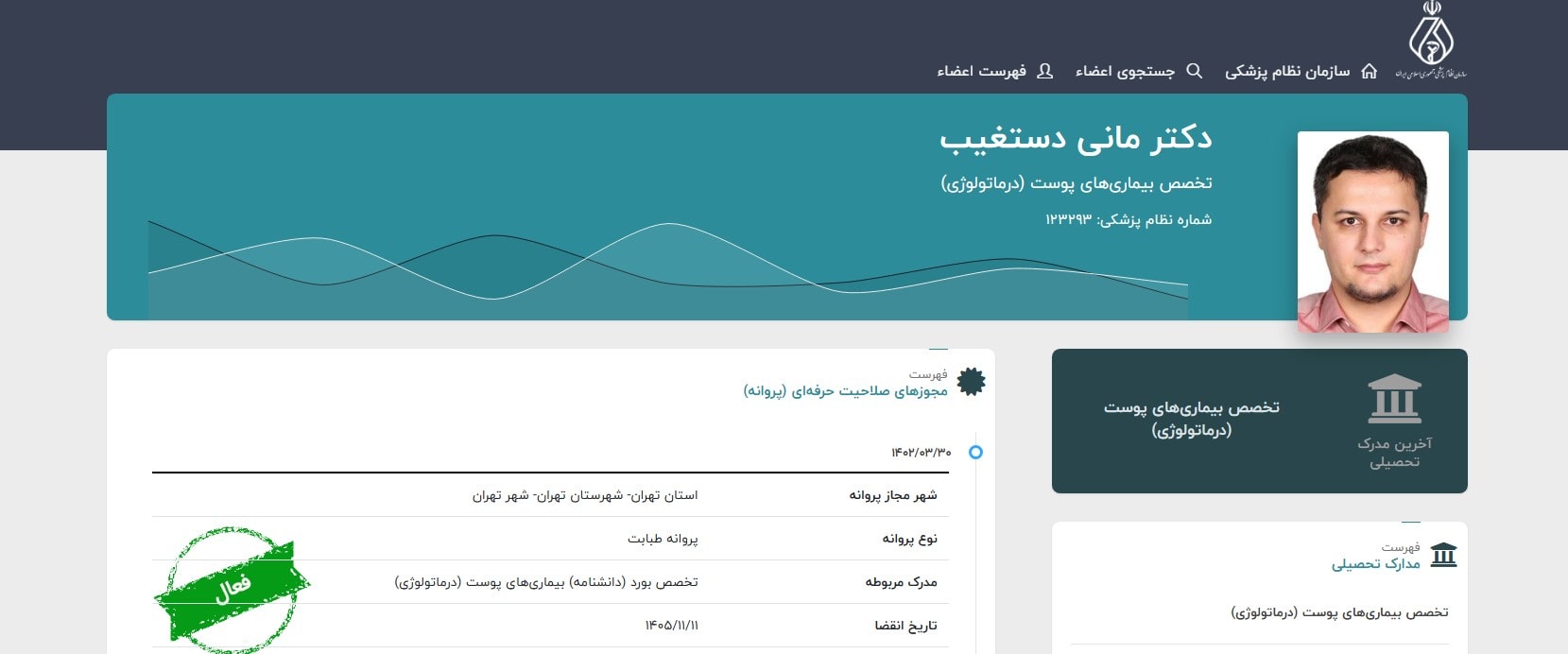Click the نوع پروانه row showing پروانه طبابت
The image size is (1568, 654).
550,539
